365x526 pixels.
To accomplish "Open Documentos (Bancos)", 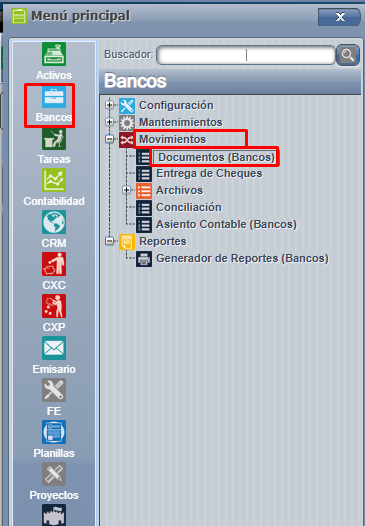I will pos(216,157).
